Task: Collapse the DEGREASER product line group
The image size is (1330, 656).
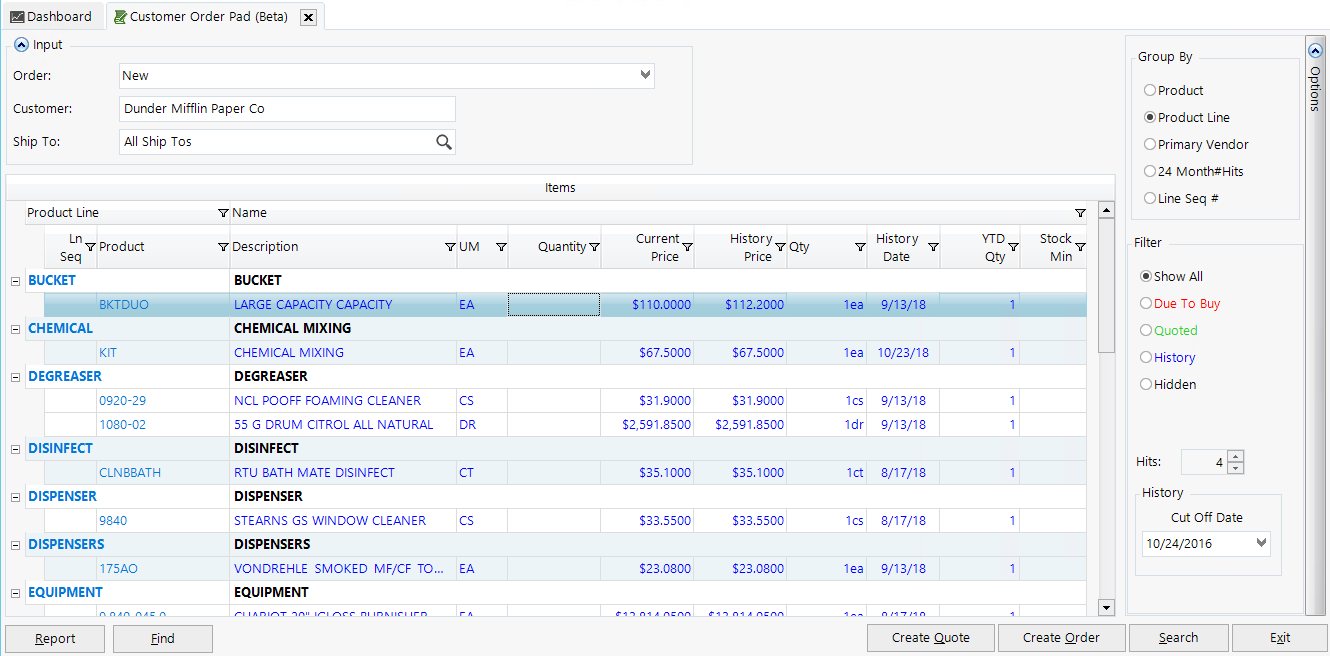Action: point(15,376)
